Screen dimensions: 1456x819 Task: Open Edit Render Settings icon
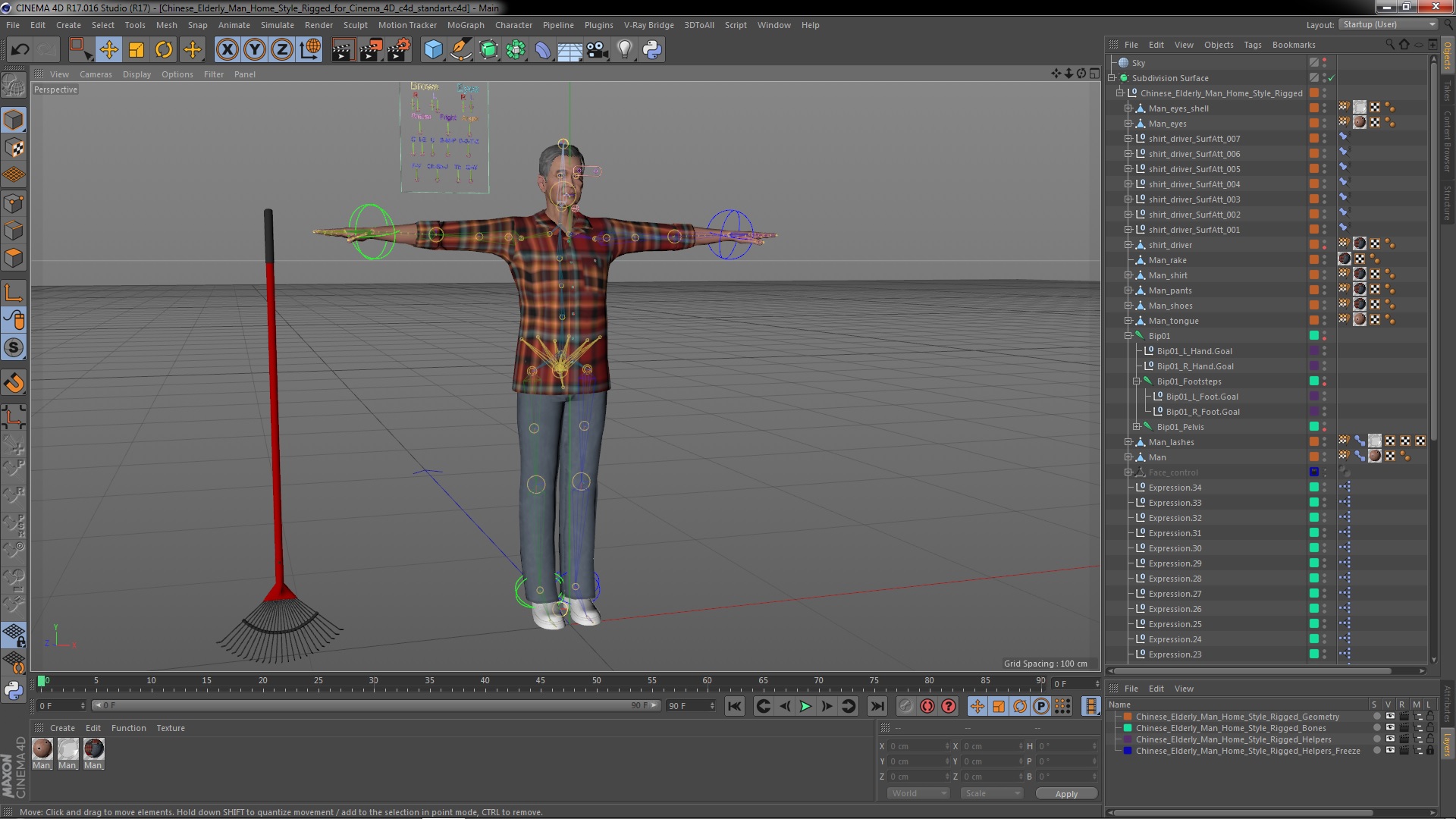coord(399,50)
